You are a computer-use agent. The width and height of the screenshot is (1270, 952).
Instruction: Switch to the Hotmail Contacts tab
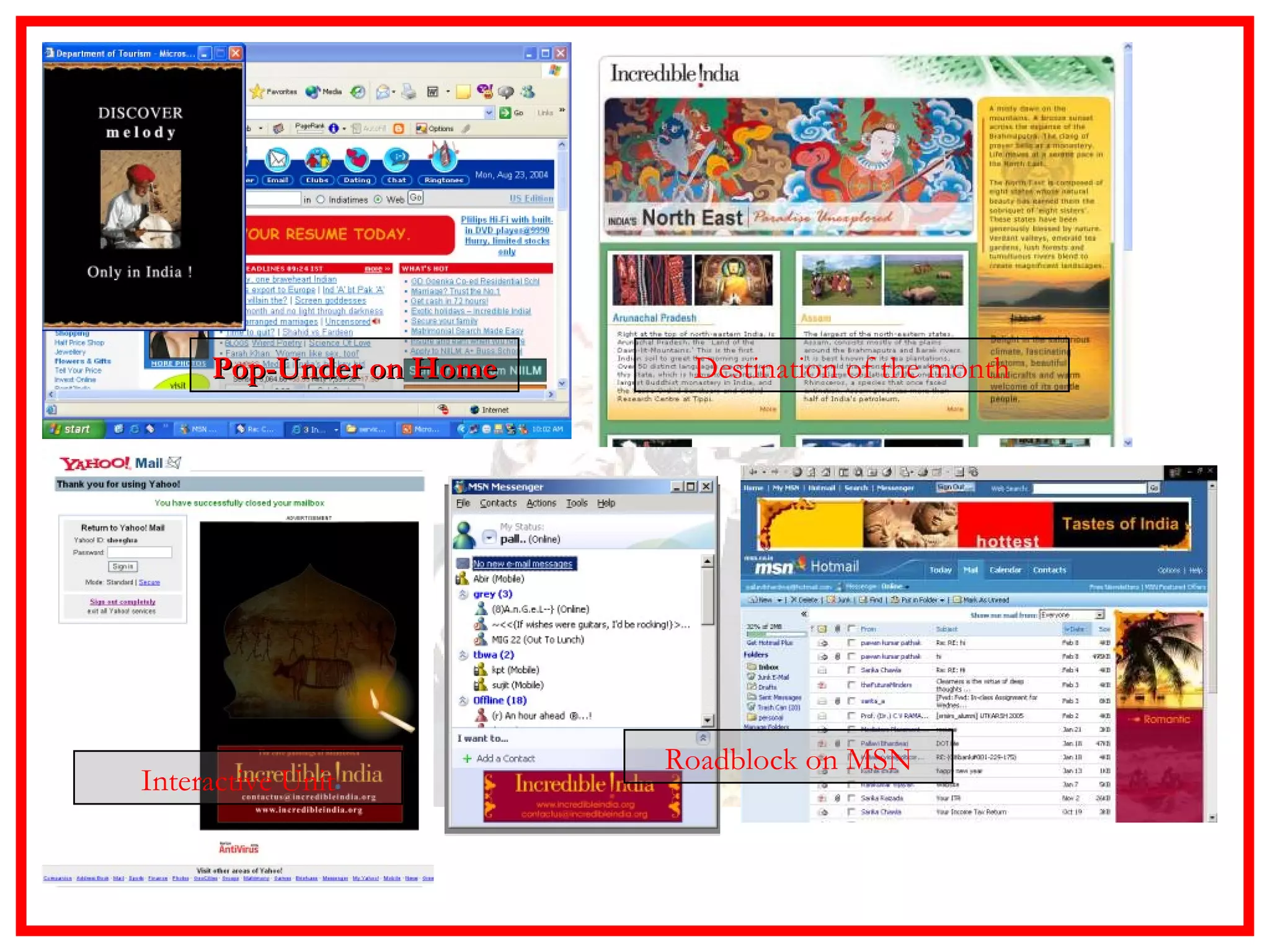click(1049, 570)
